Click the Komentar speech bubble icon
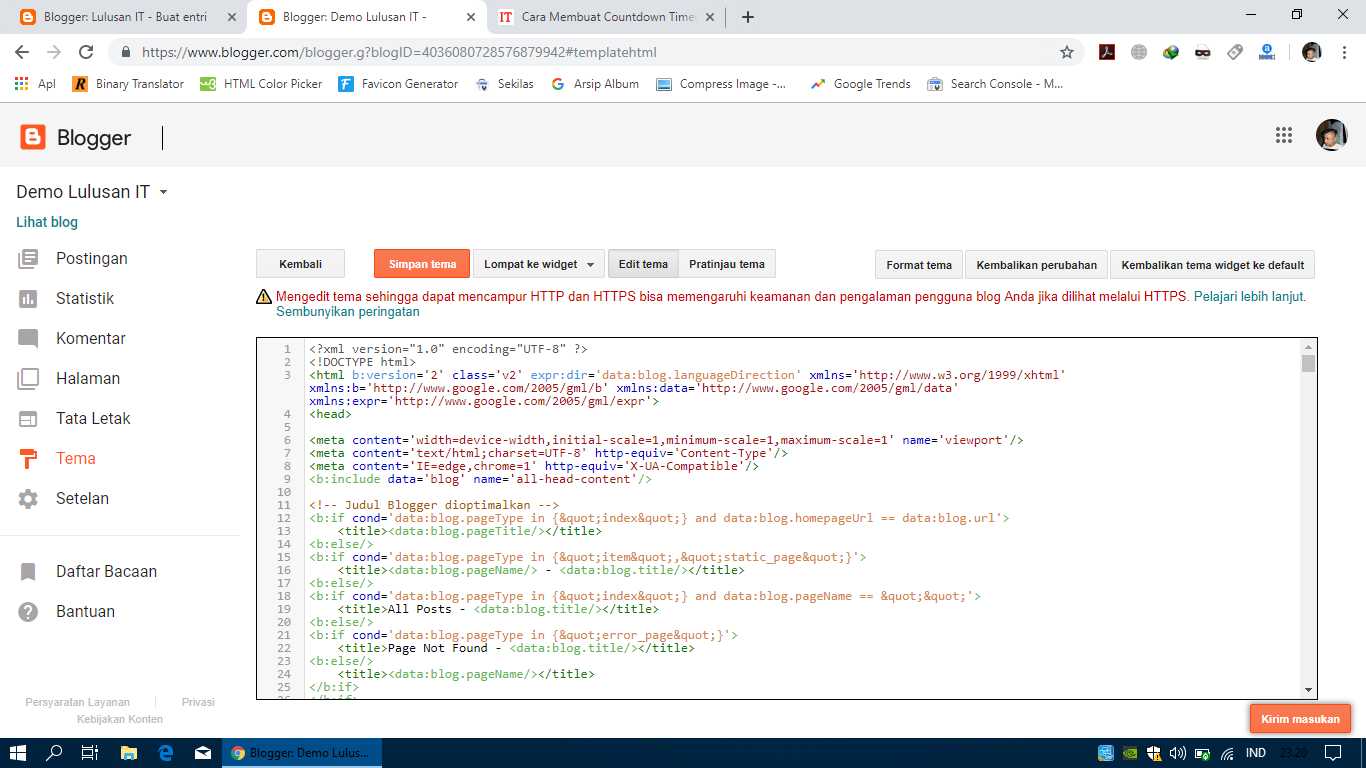This screenshot has height=768, width=1366. (28, 339)
